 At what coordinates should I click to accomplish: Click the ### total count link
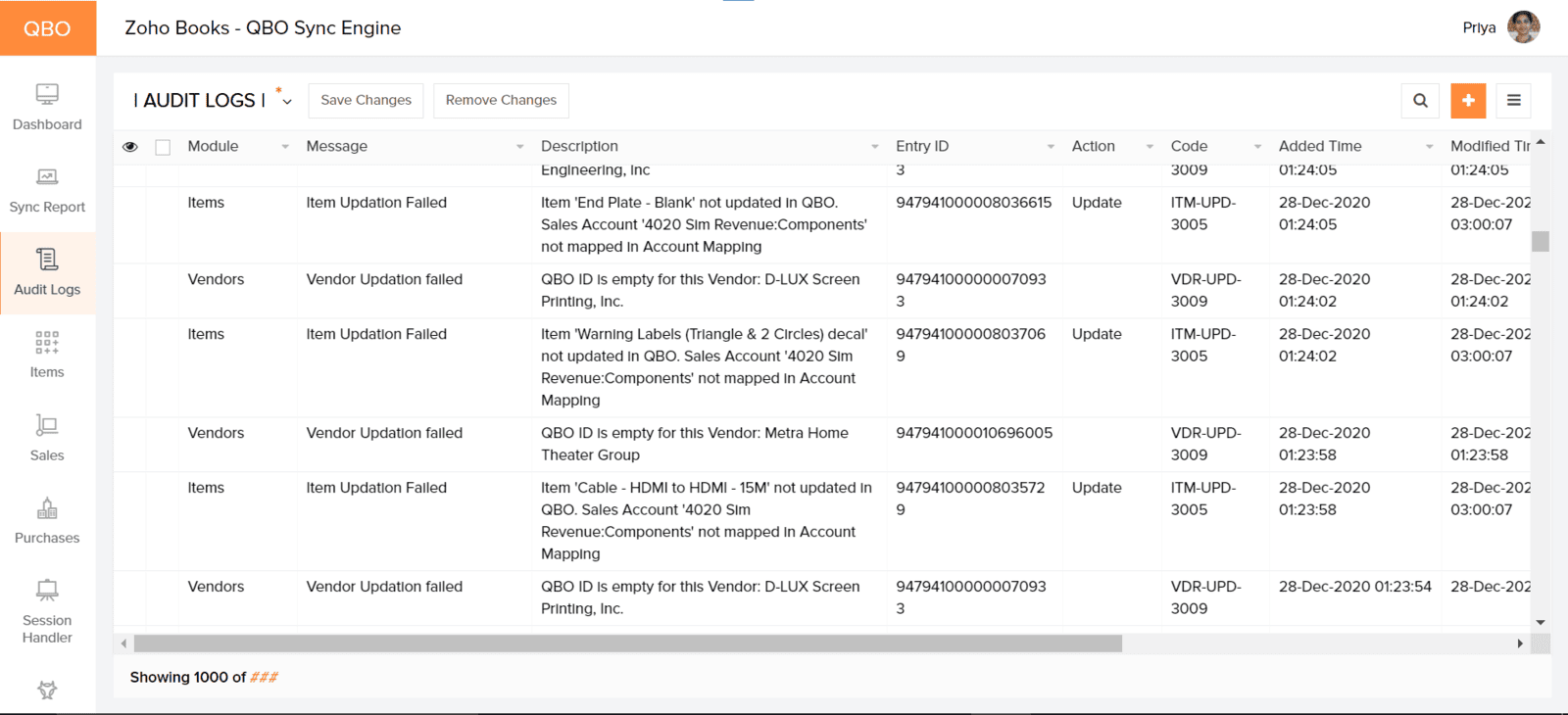point(264,677)
